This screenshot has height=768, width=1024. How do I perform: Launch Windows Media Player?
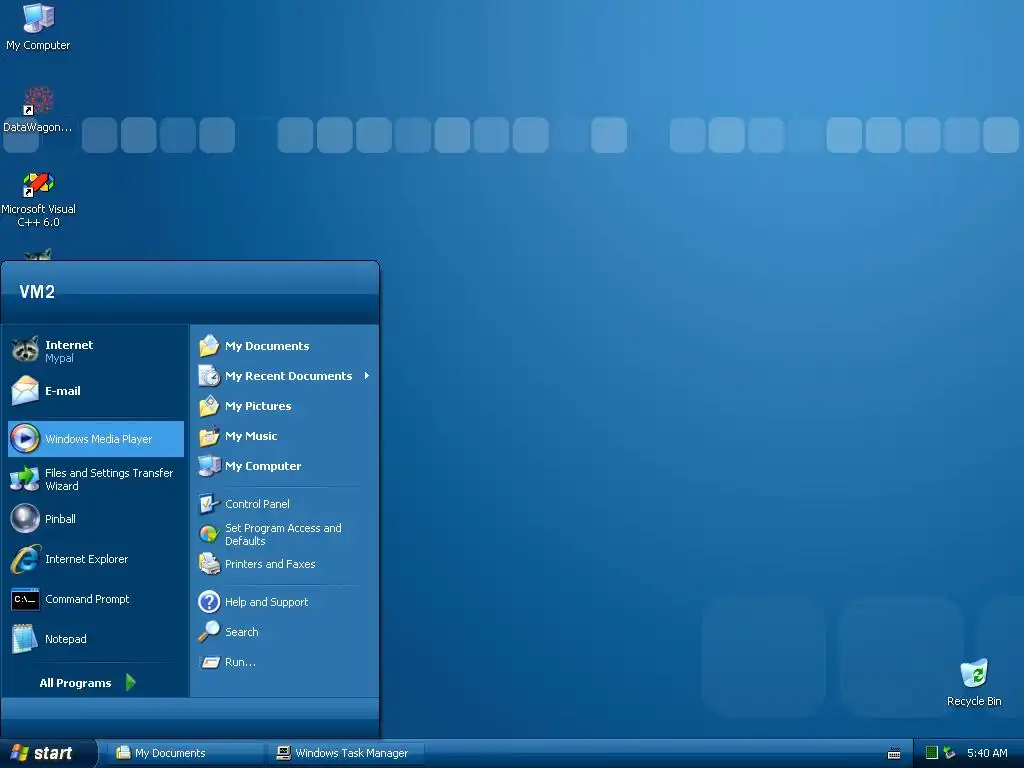coord(96,439)
